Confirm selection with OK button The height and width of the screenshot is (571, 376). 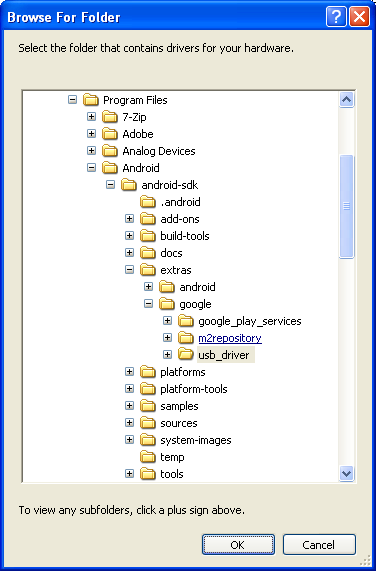238,545
